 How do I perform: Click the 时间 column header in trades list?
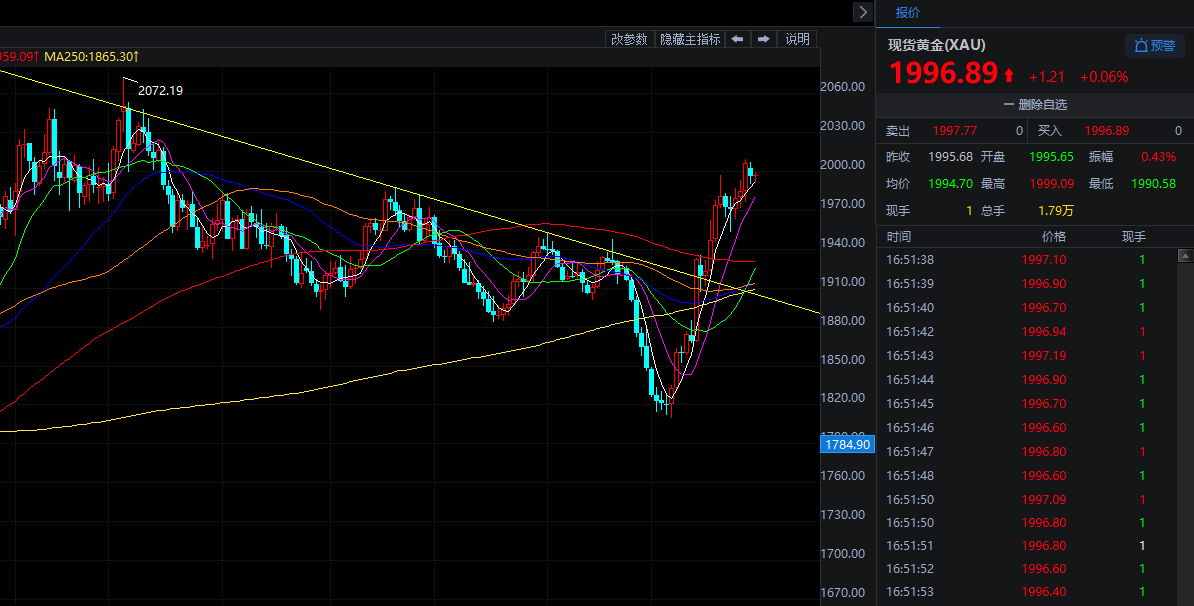tap(899, 237)
